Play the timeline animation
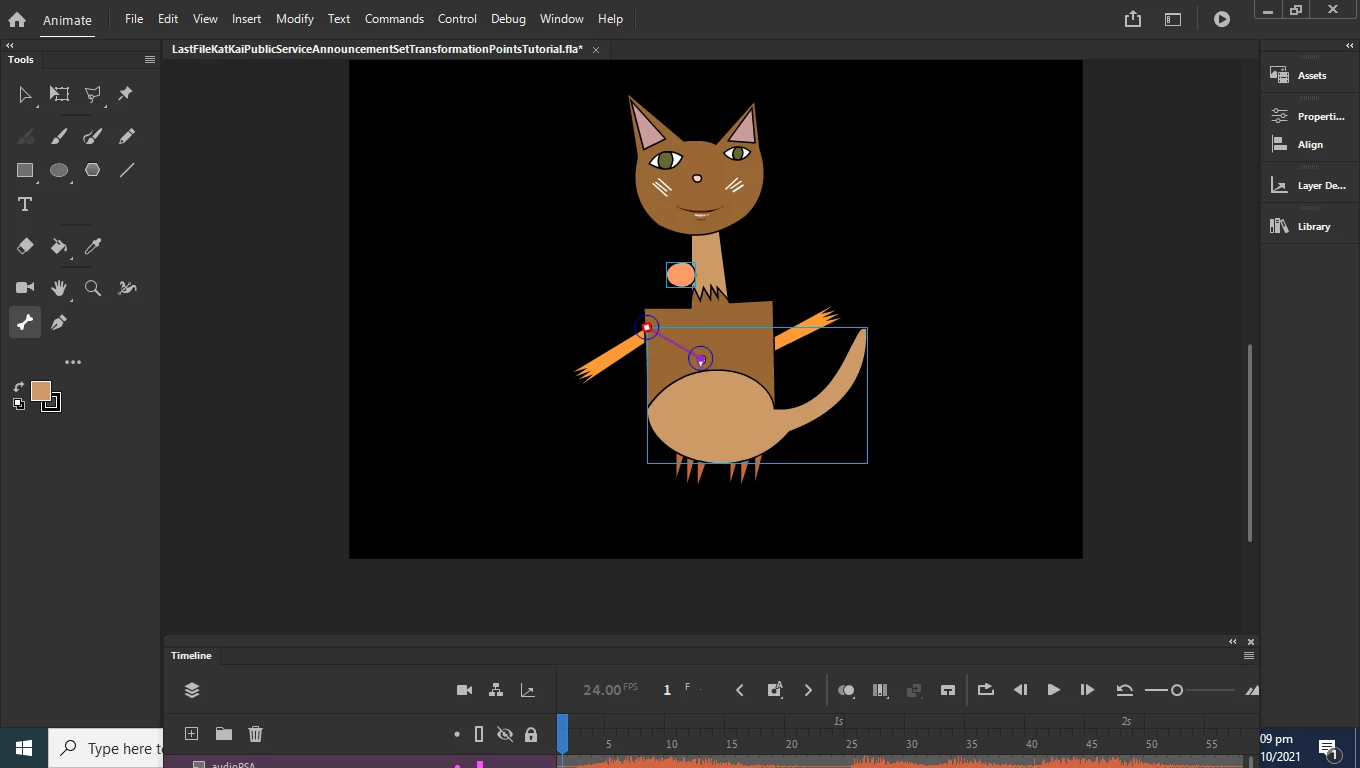 tap(1053, 690)
